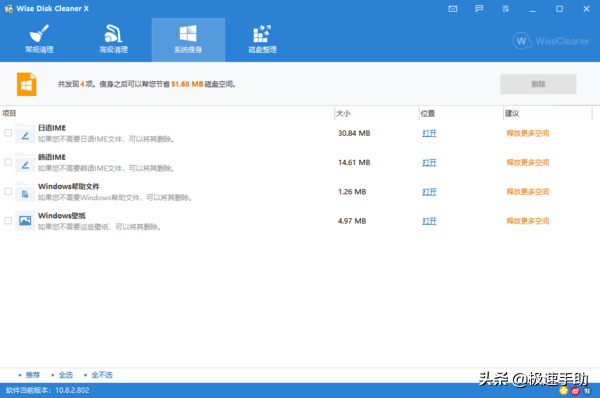Open the location of Windows壁纸
Screen dimensions: 600x398
[x=429, y=221]
